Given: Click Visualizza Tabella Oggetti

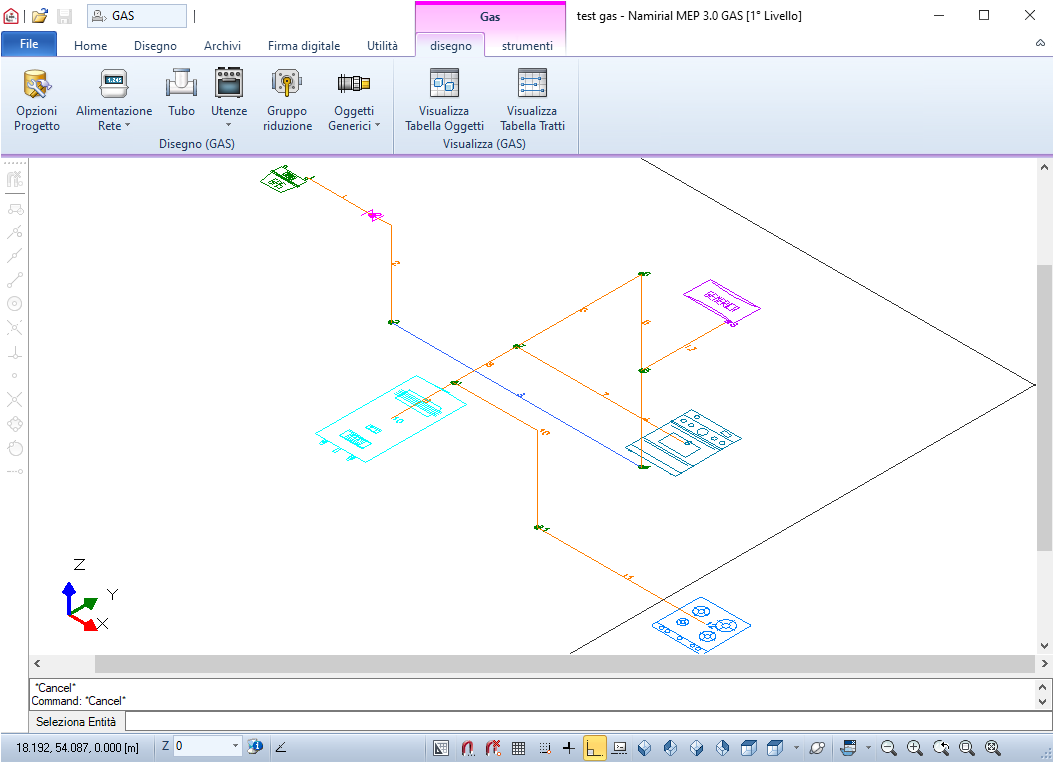Looking at the screenshot, I should tap(444, 101).
